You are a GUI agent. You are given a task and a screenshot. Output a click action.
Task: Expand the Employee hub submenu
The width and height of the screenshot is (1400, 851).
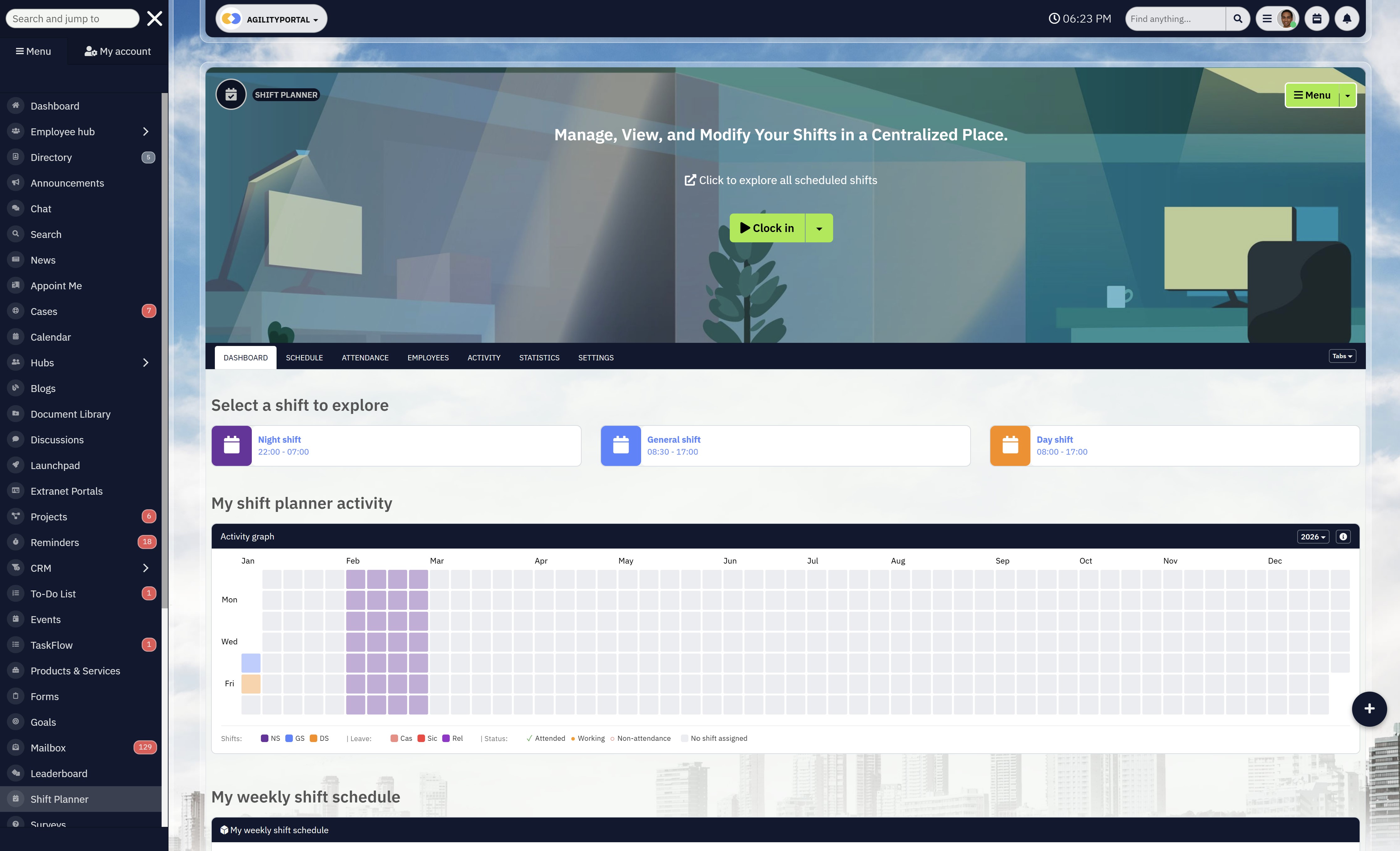coord(145,132)
